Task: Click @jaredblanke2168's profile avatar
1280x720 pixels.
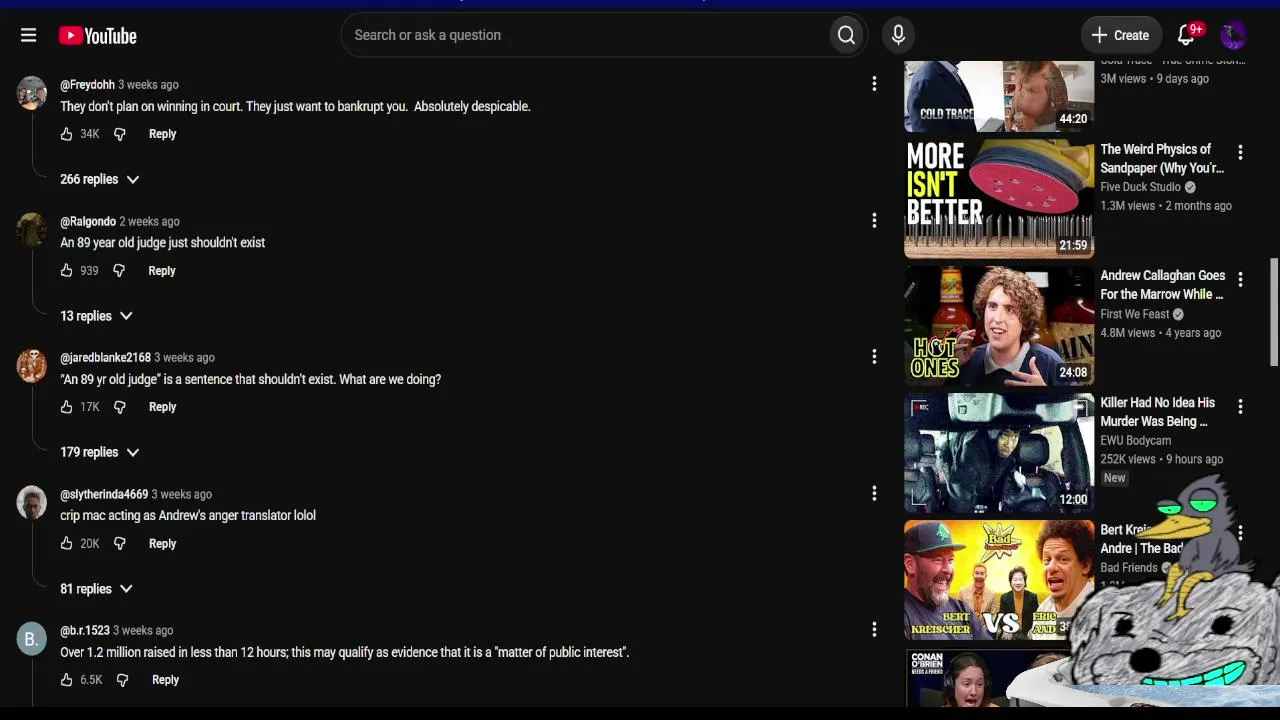Action: click(32, 365)
